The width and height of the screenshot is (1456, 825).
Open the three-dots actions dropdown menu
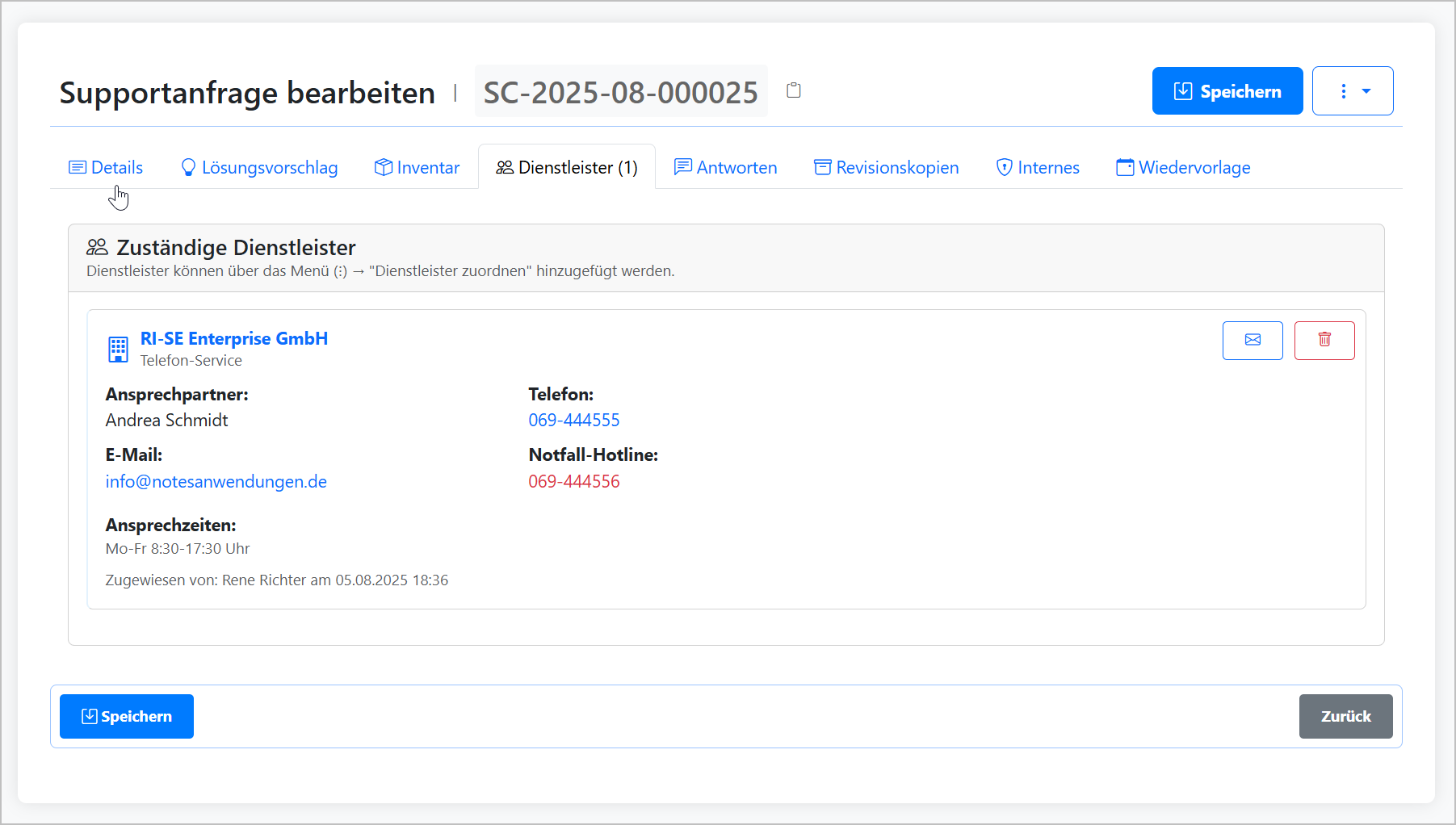tap(1352, 91)
